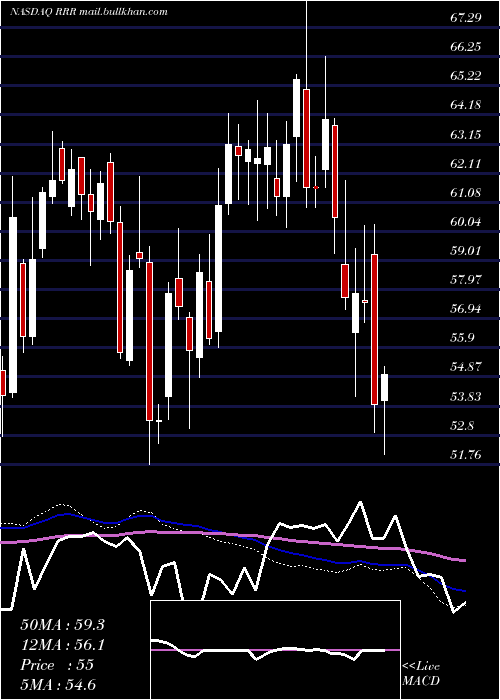Click the 5MA : 54.6 readout
Screen dimensions: 500x700
(x=58, y=685)
